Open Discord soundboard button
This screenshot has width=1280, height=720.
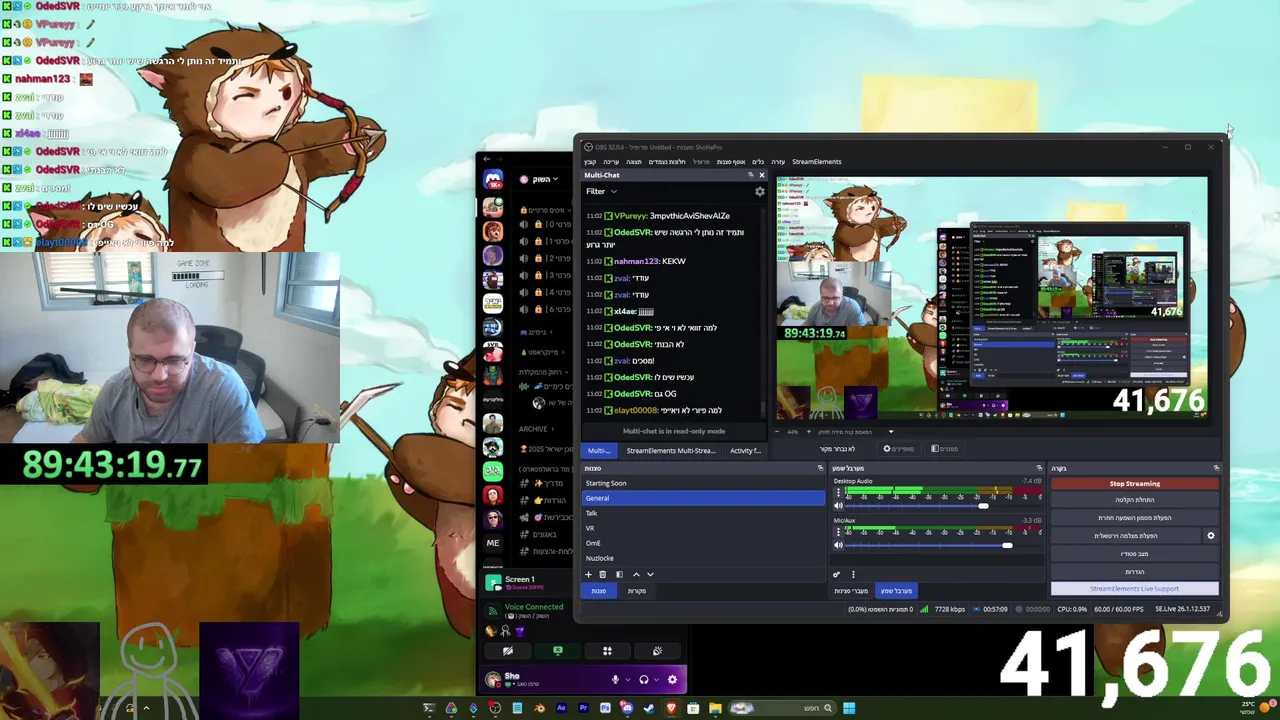(657, 651)
